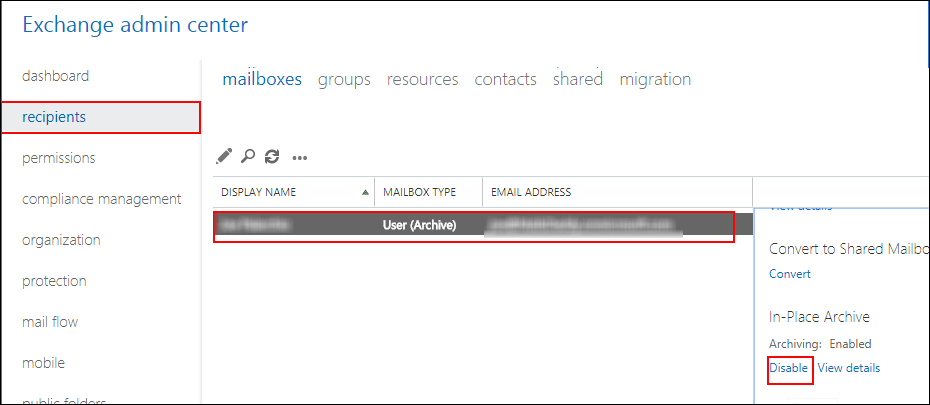Select mobile in left navigation
This screenshot has width=930, height=405.
pos(43,363)
